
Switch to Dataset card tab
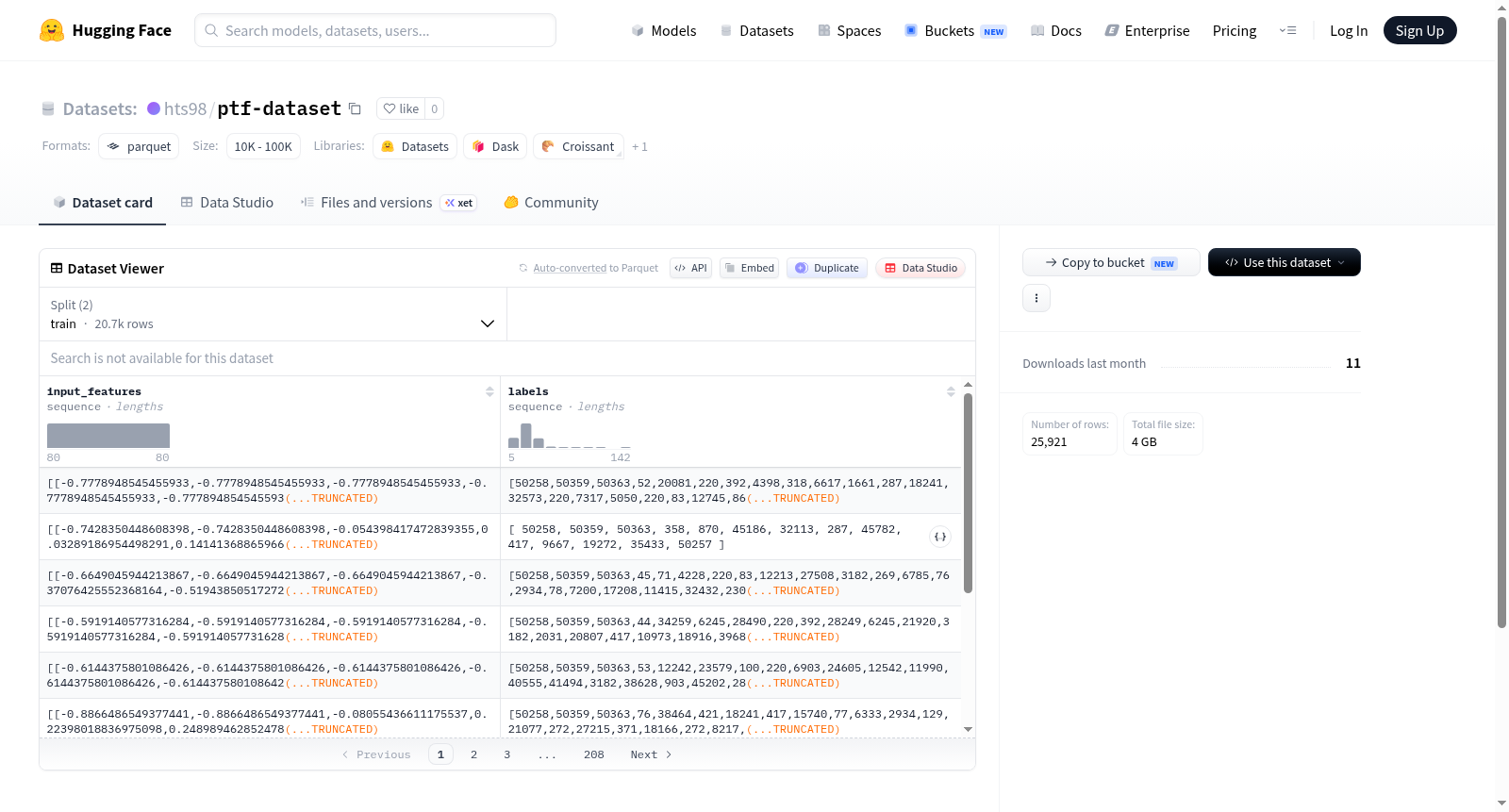[102, 203]
